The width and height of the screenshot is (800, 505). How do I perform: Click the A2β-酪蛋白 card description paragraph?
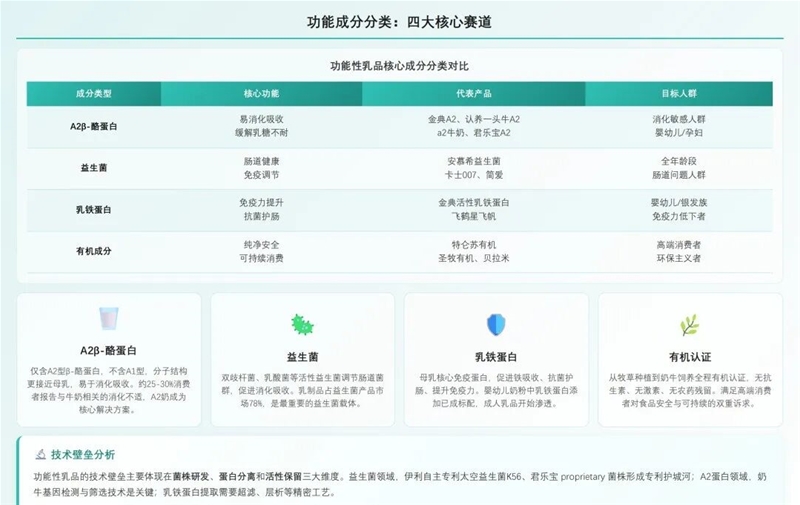pyautogui.click(x=109, y=390)
